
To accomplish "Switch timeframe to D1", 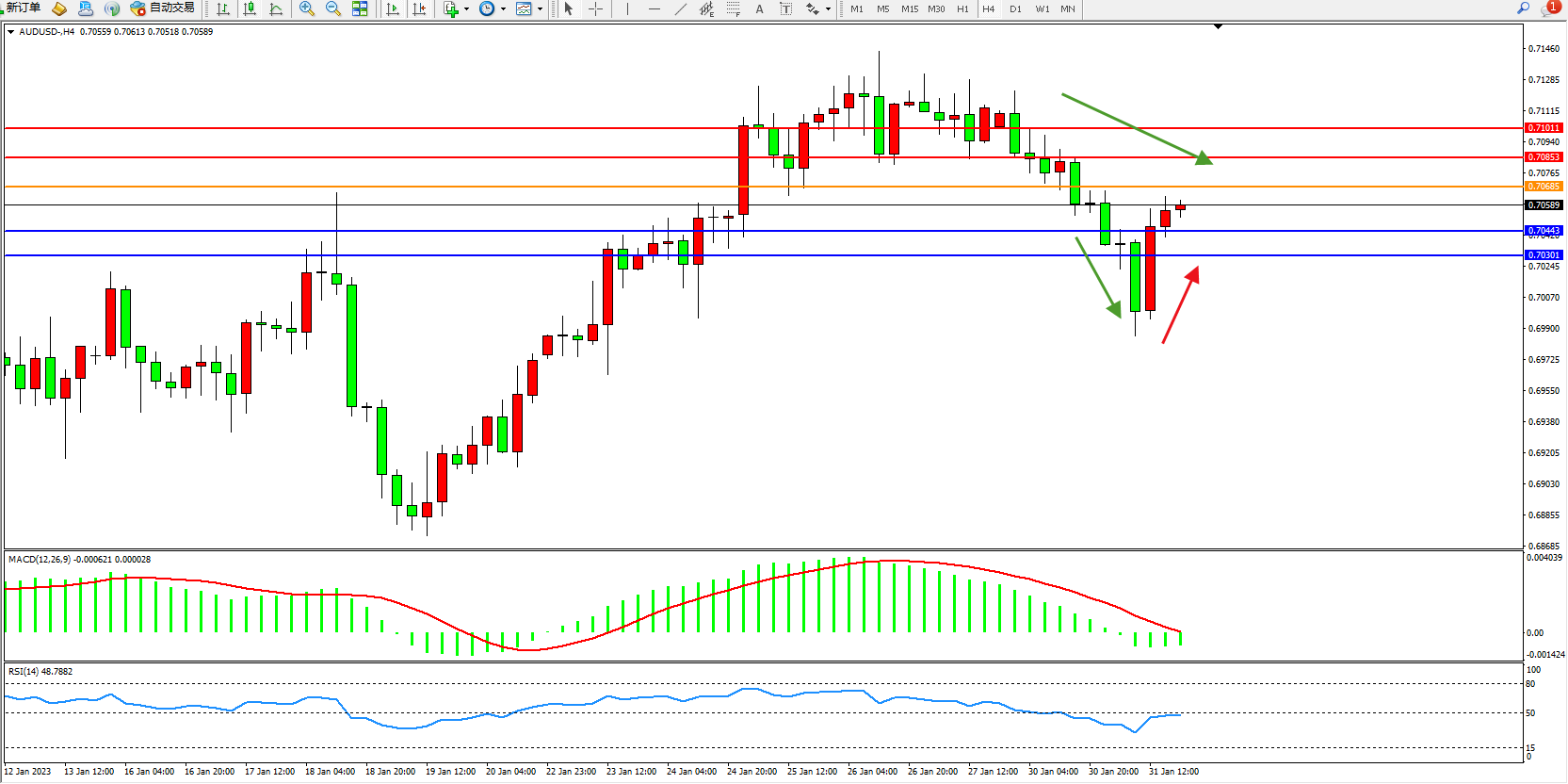I will 1015,8.
